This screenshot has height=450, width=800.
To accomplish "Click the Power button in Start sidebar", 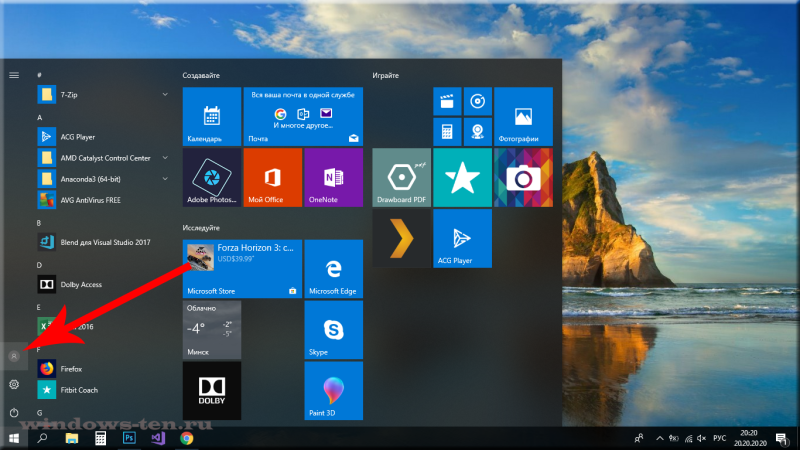I will [x=14, y=412].
